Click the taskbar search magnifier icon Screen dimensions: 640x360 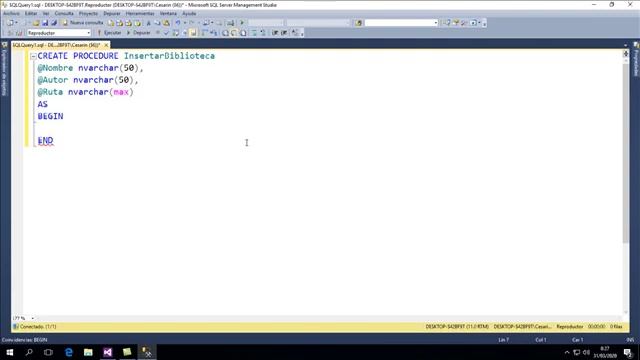tap(29, 352)
